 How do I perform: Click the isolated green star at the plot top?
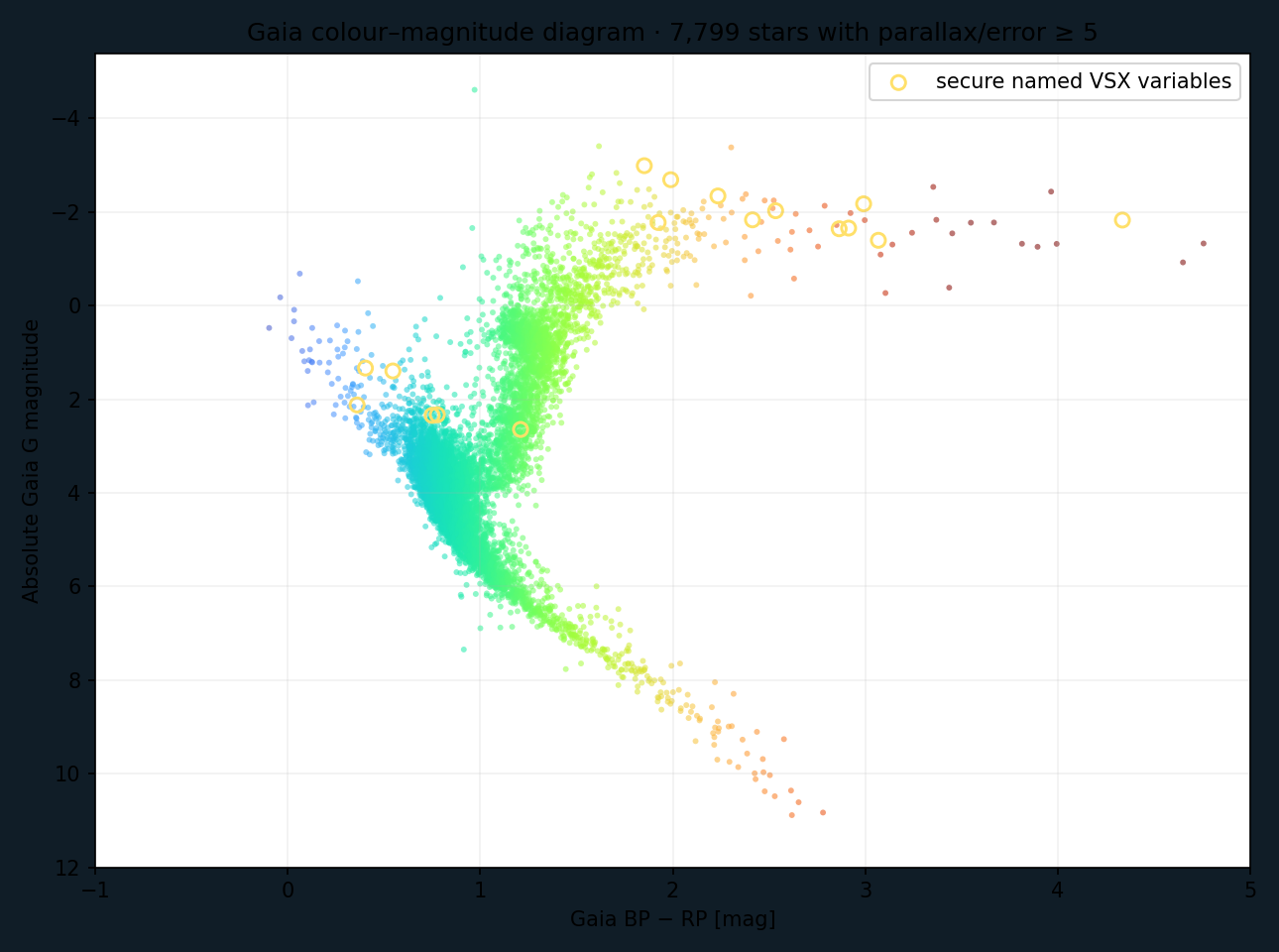click(x=474, y=89)
